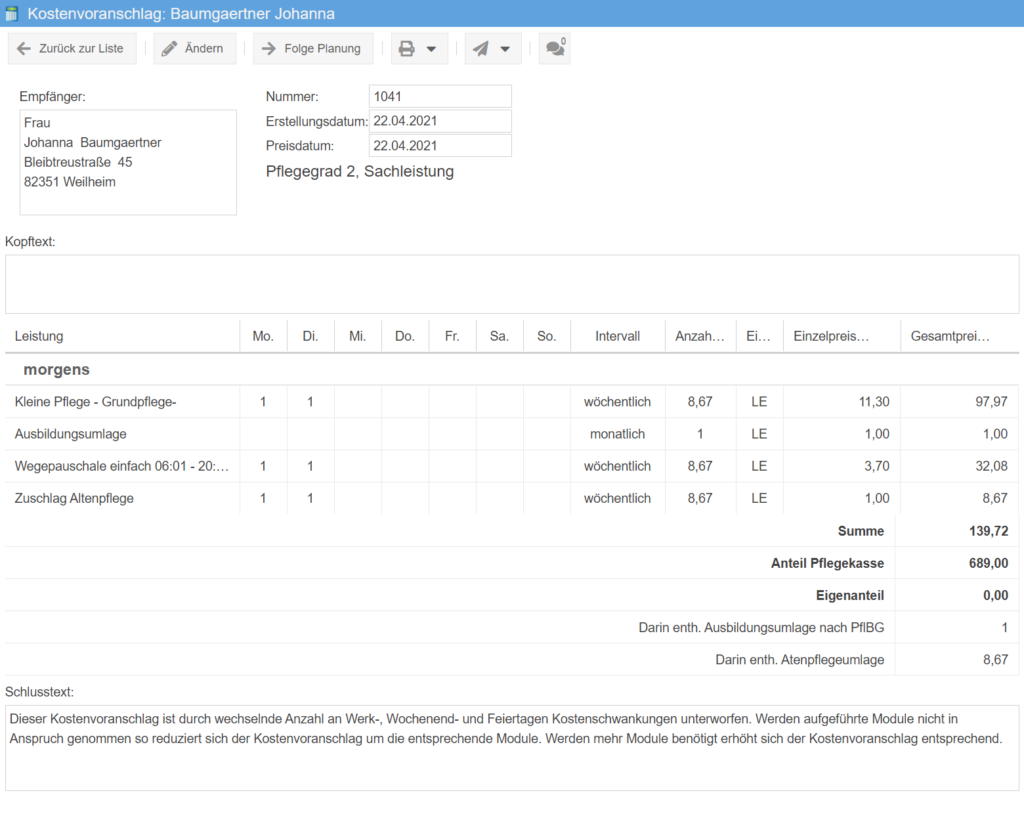Expand the print options dropdown arrow
1024x833 pixels.
(431, 49)
